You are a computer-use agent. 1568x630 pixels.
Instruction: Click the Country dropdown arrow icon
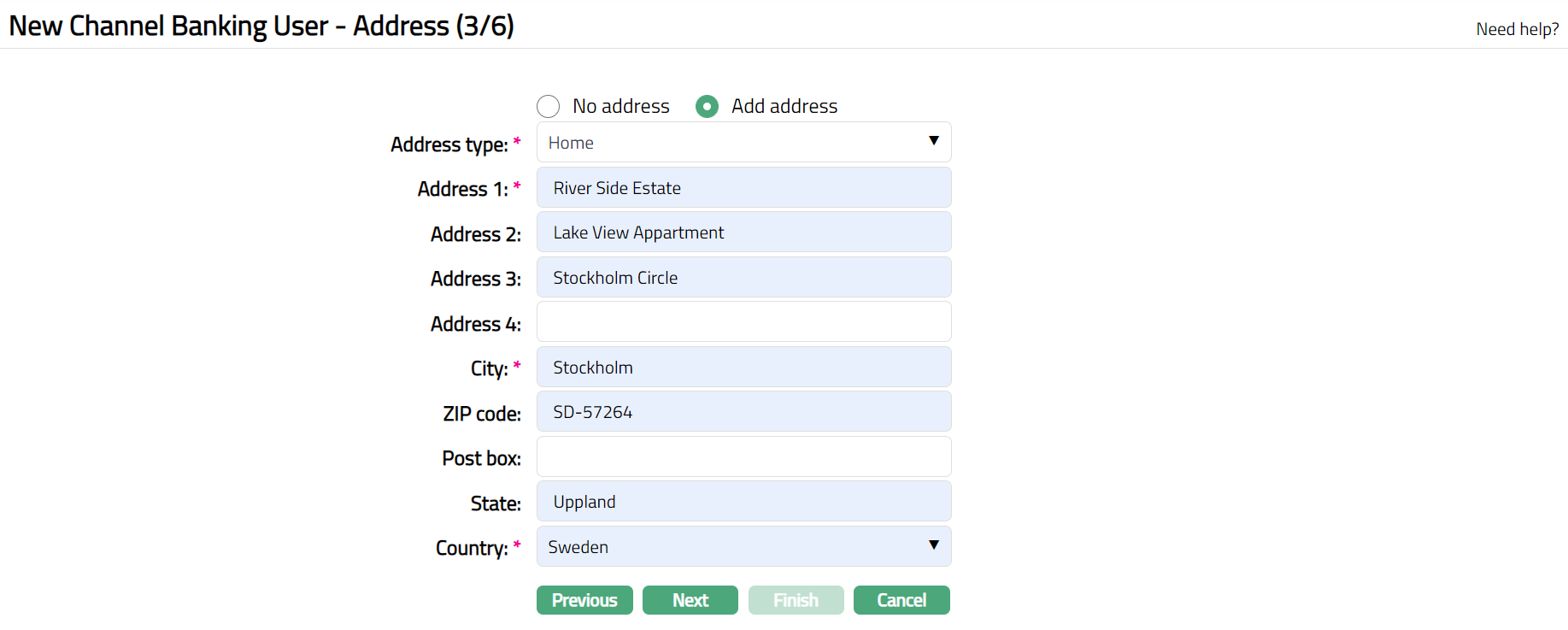(x=933, y=545)
